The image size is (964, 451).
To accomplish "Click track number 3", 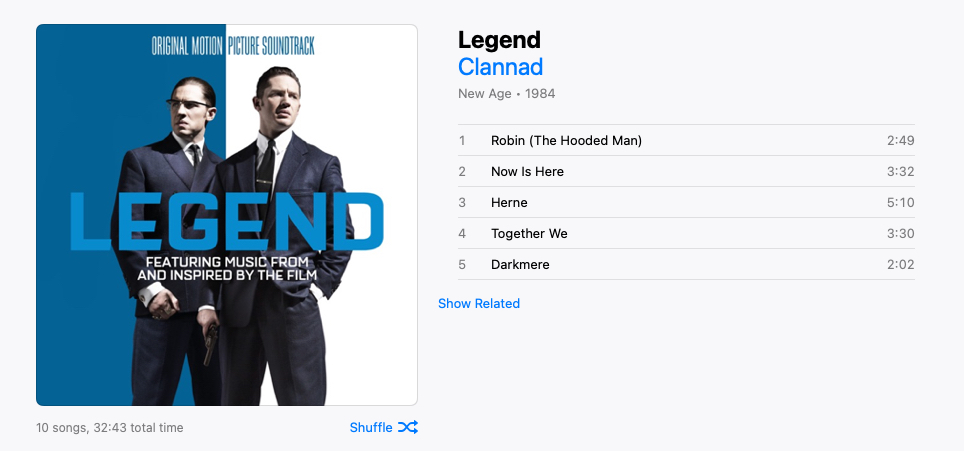I will [462, 203].
